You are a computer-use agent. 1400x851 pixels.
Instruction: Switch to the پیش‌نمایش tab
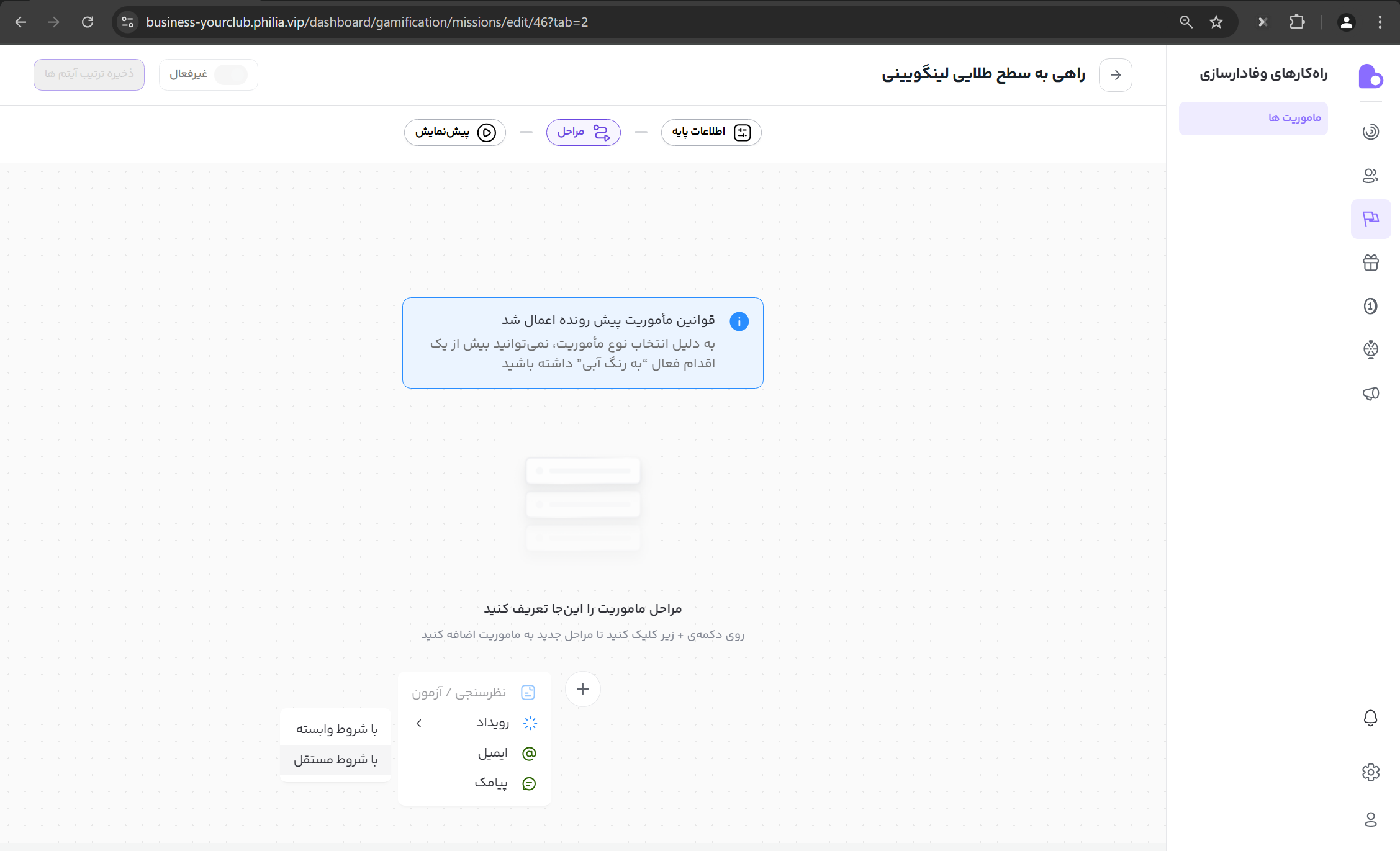point(454,132)
